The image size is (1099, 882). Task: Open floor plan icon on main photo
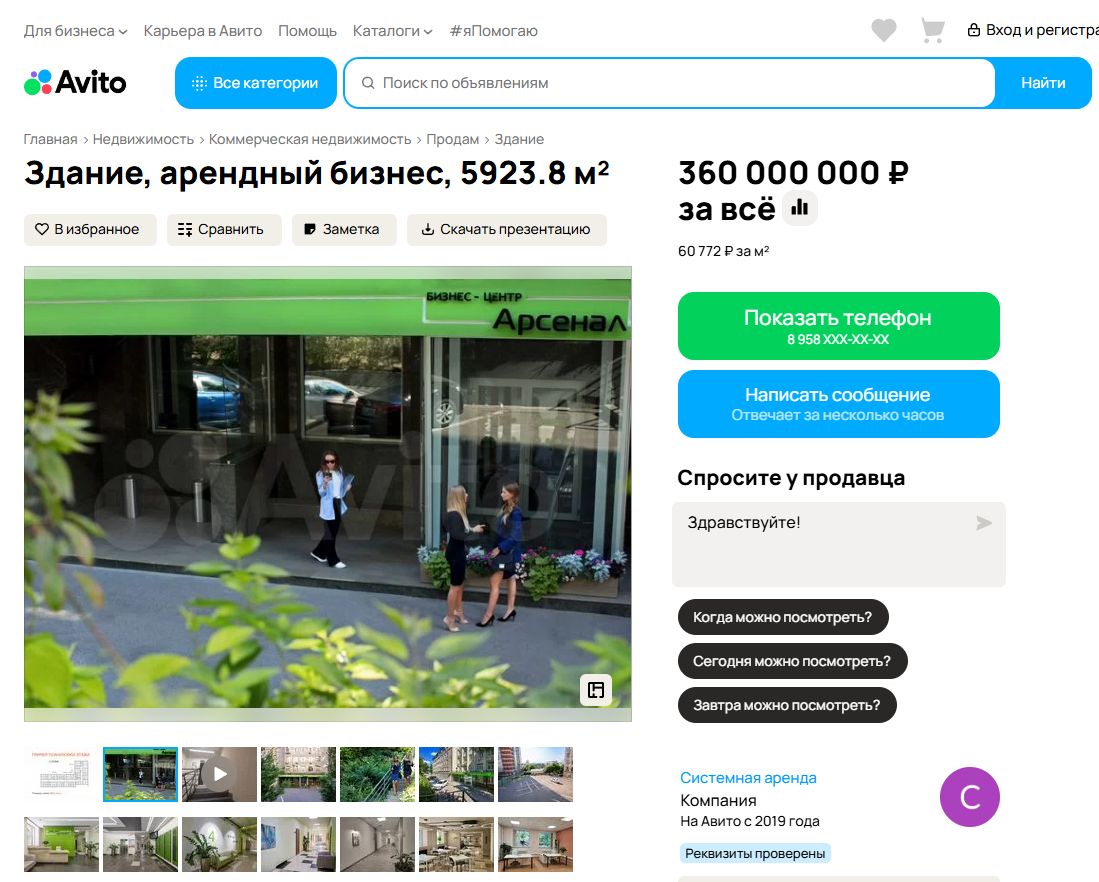click(596, 690)
